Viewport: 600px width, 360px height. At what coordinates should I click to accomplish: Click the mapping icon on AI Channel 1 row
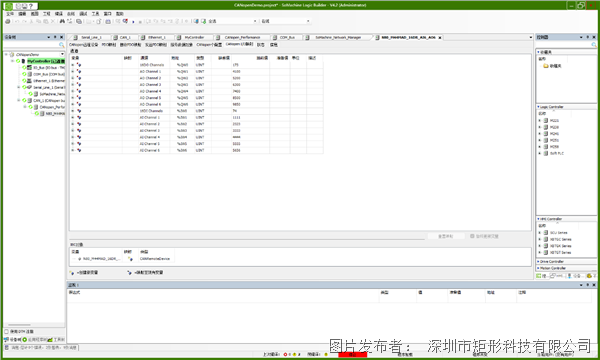(79, 117)
